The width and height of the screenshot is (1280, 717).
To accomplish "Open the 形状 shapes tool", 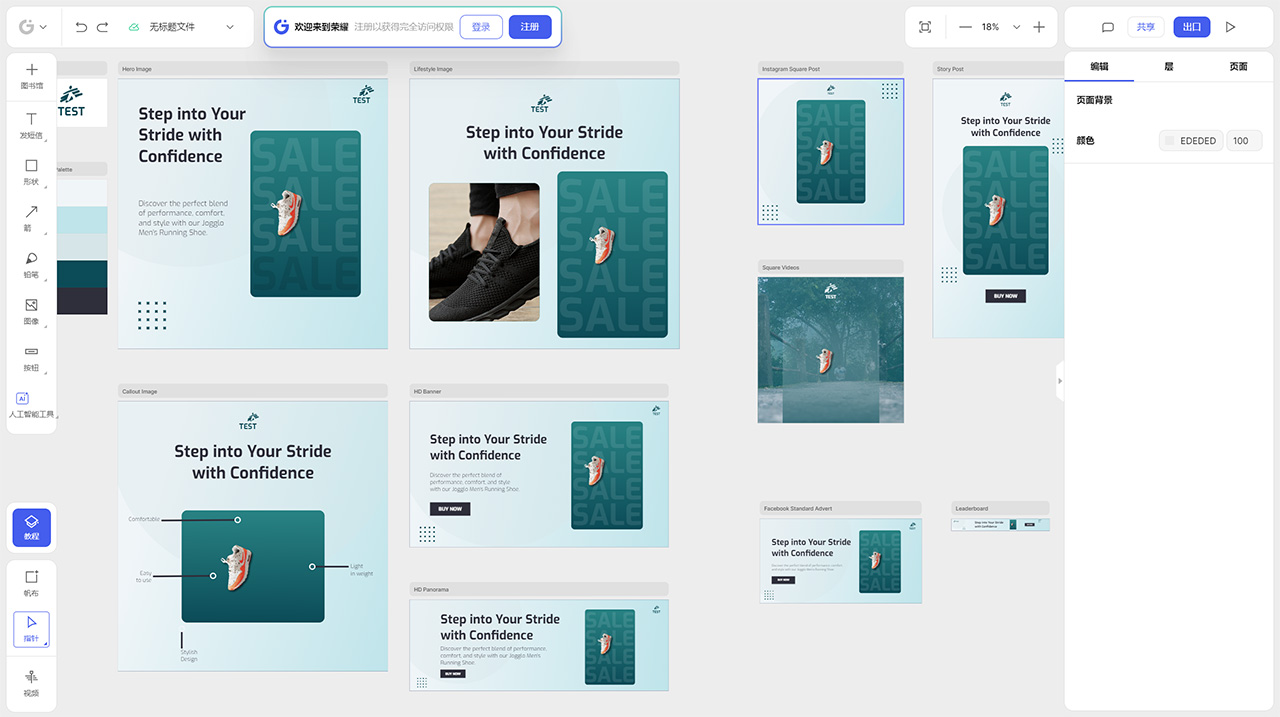I will [x=31, y=166].
